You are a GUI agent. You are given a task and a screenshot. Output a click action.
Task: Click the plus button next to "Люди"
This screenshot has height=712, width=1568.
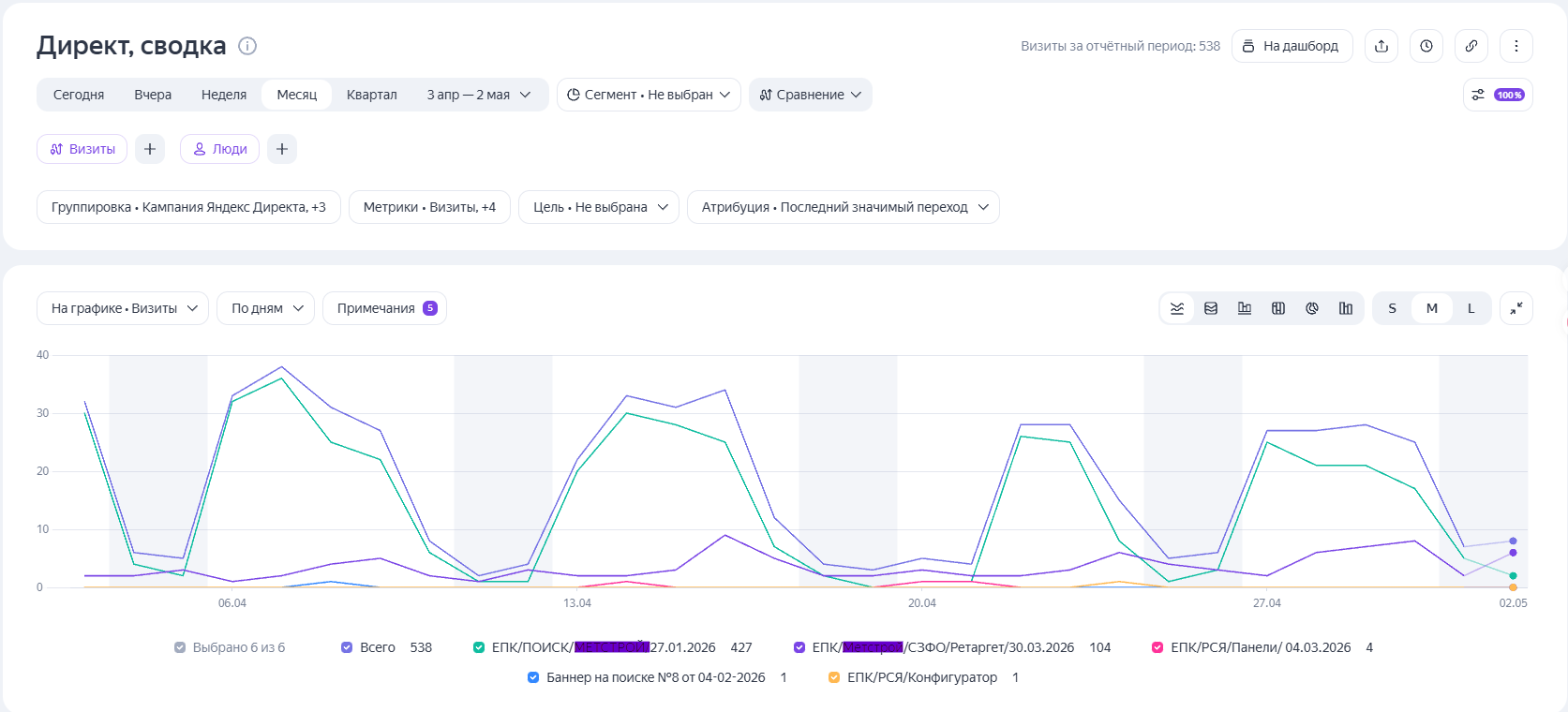282,149
